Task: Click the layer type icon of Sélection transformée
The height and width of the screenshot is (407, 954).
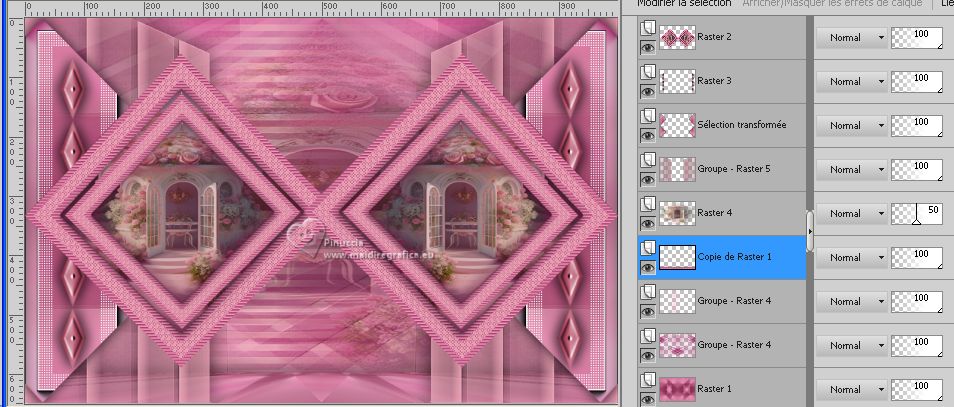Action: tap(648, 116)
